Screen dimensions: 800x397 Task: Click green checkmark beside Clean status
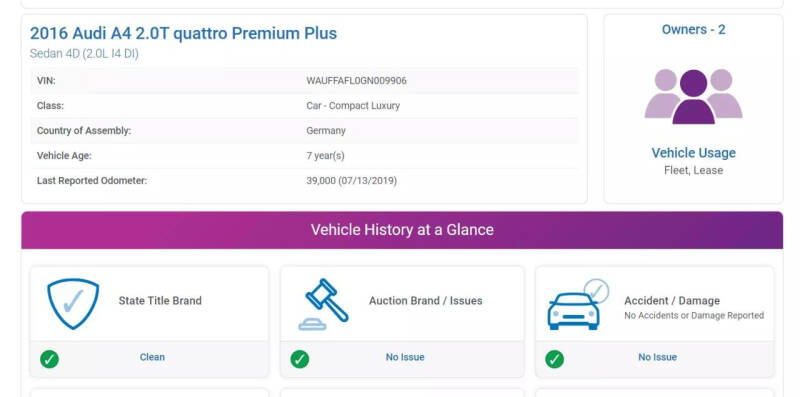[49, 359]
